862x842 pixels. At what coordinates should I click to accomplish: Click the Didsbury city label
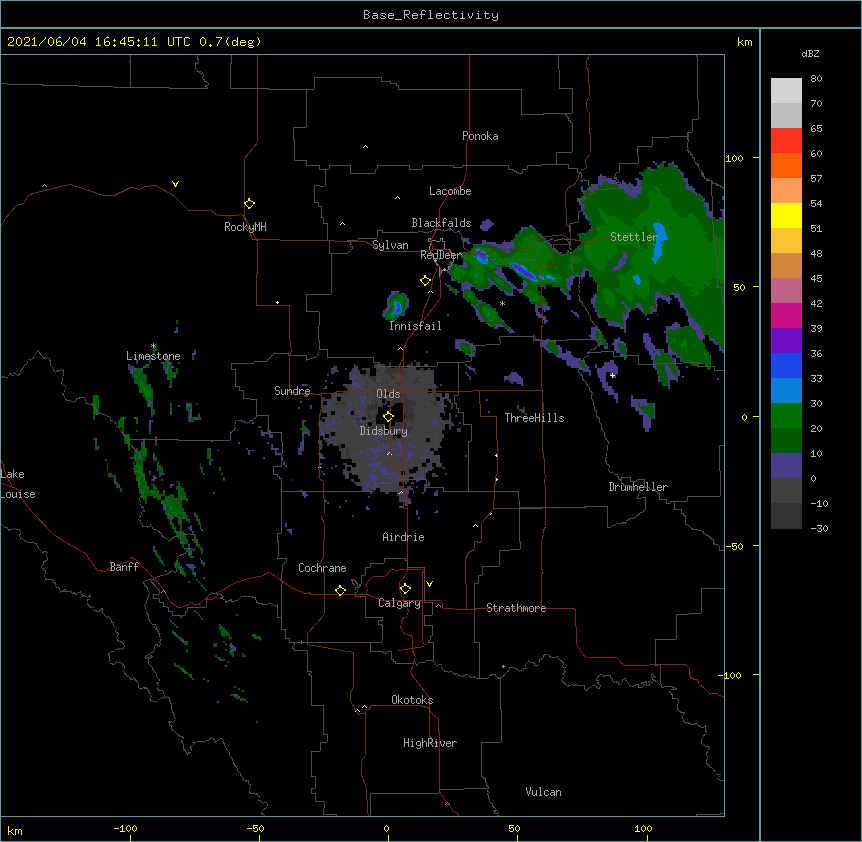pos(384,431)
